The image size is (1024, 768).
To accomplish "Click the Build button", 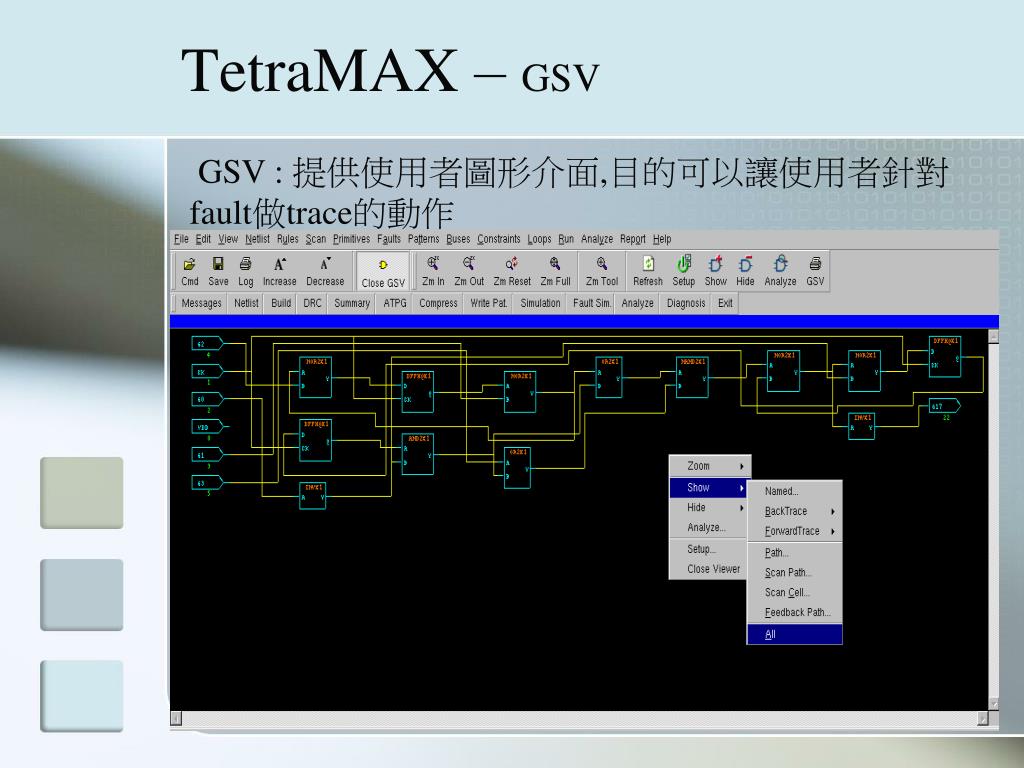I will (281, 303).
